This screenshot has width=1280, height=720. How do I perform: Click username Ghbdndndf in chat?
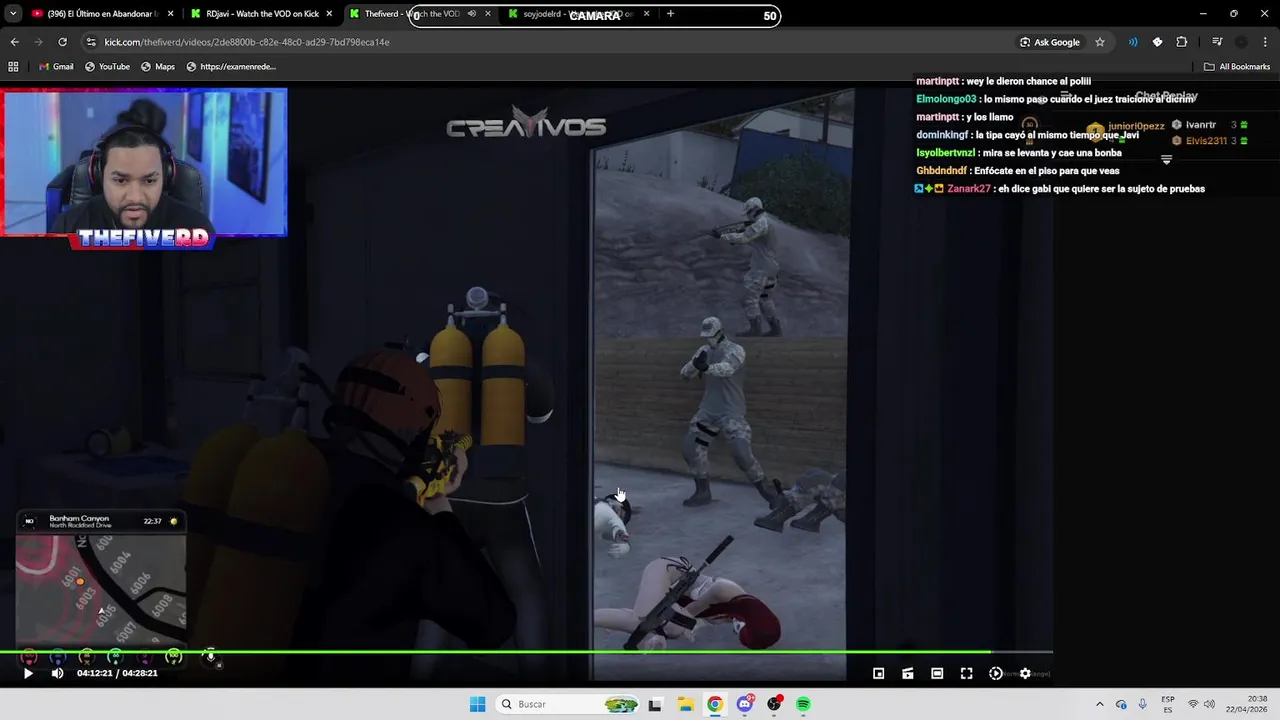(941, 171)
